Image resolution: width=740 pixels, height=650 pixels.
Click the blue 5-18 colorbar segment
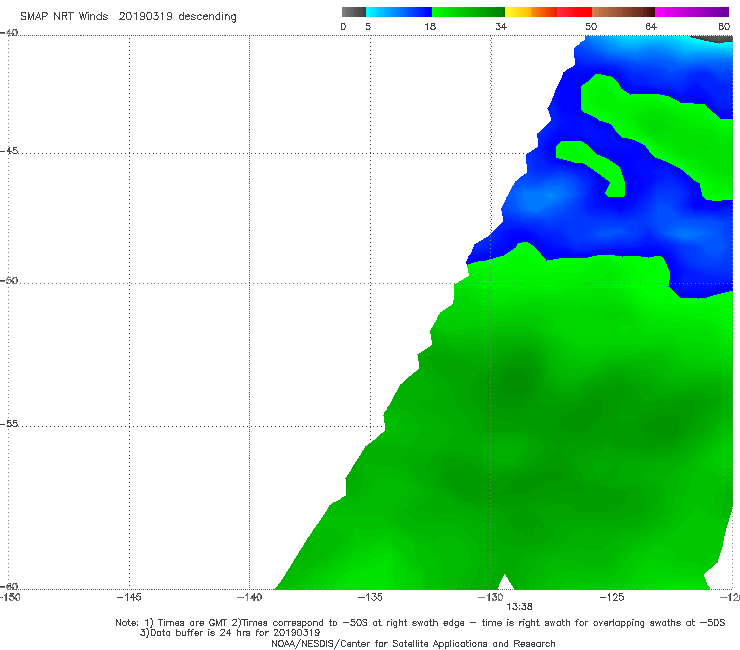pos(399,12)
